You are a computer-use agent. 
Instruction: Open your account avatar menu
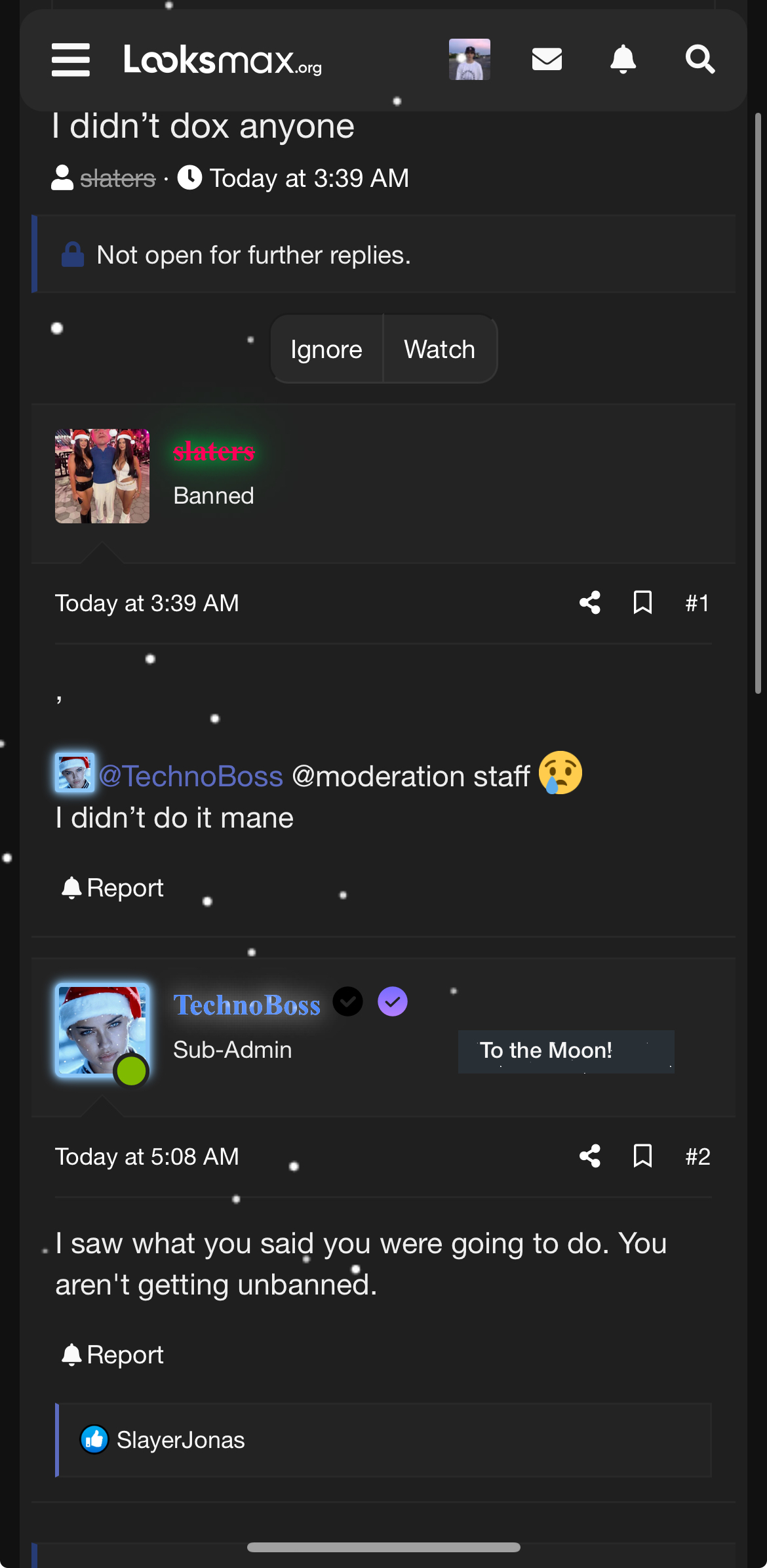coord(469,60)
